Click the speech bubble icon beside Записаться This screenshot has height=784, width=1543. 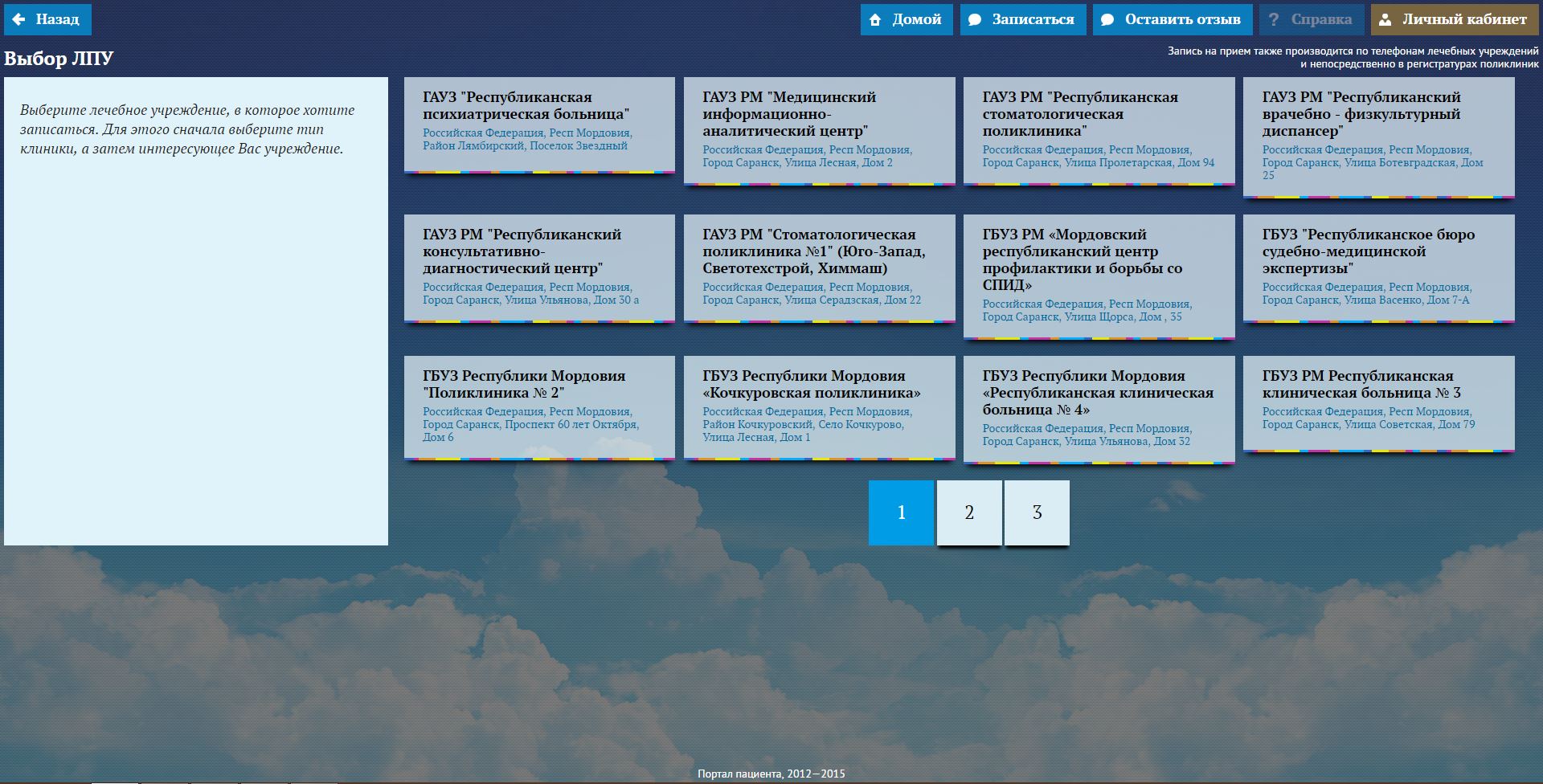pos(975,20)
